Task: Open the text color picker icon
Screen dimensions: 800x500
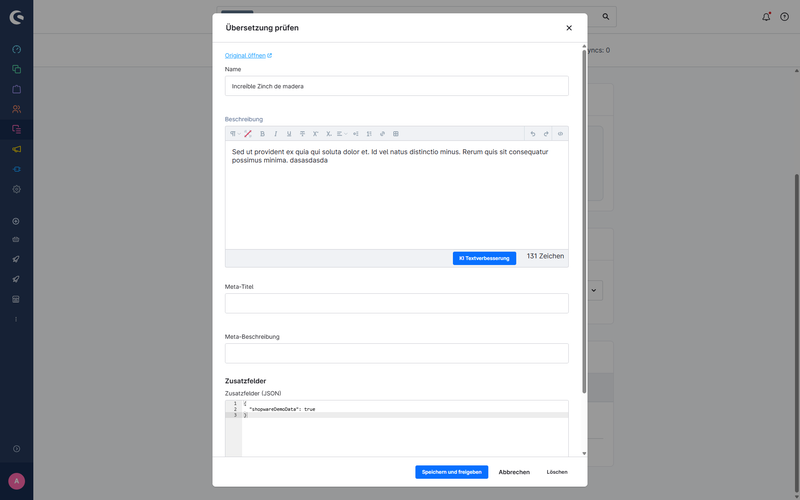Action: pyautogui.click(x=248, y=134)
